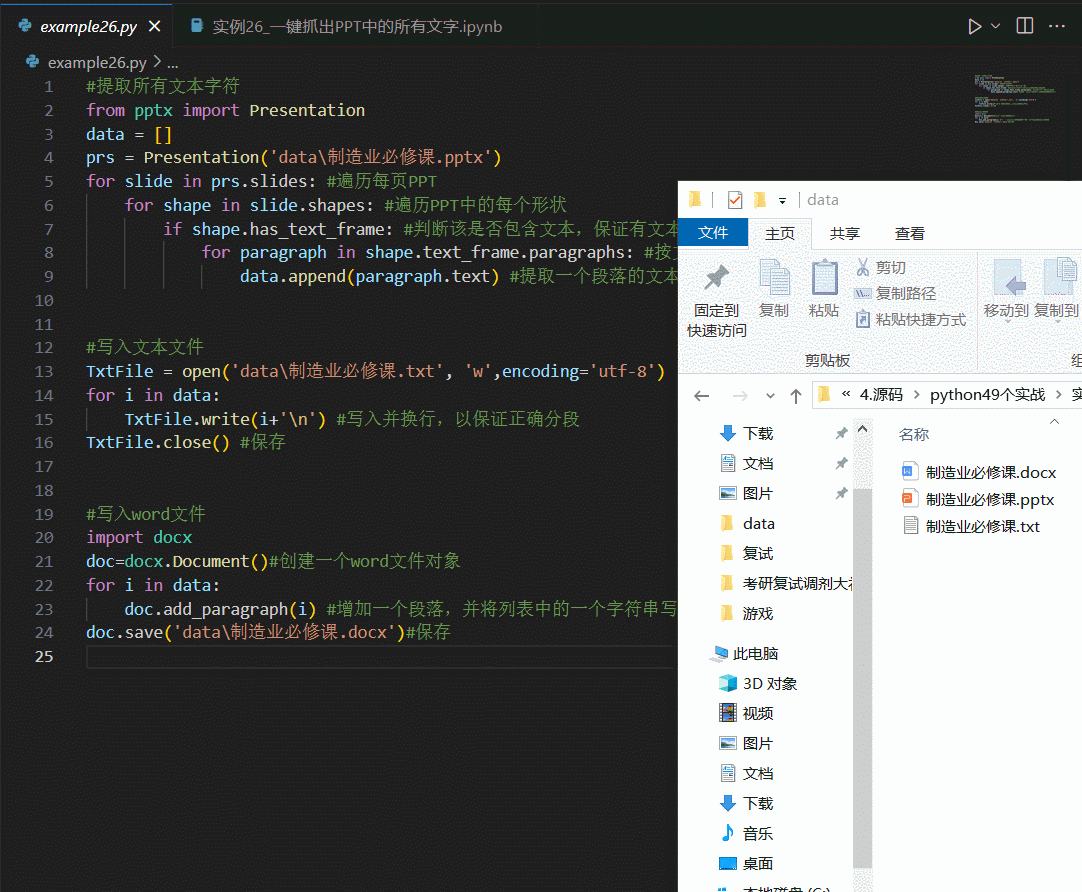Open 游戏 folder in navigation pane

(x=758, y=613)
